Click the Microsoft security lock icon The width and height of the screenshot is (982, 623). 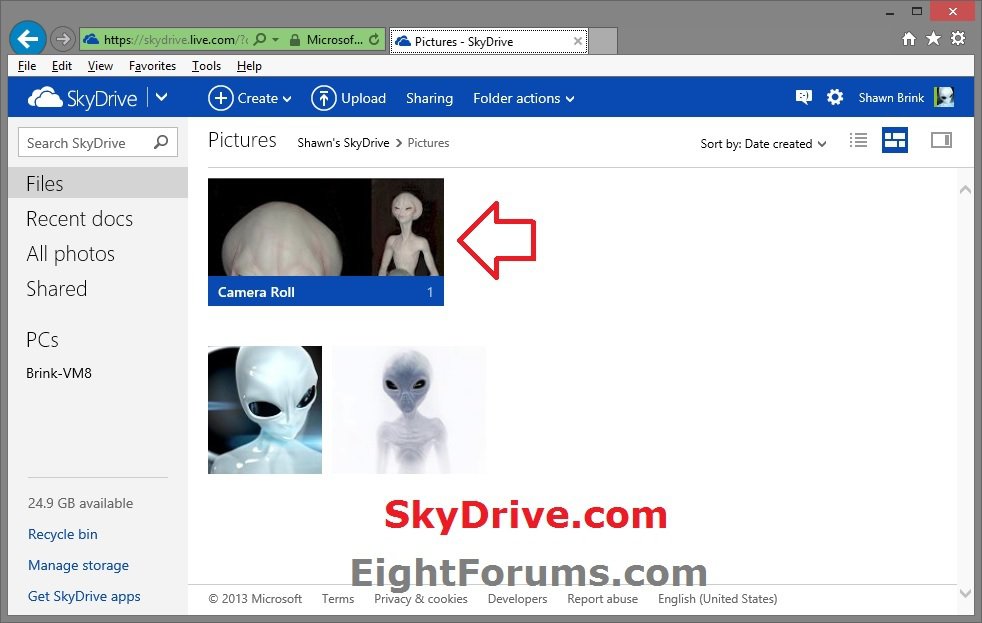(295, 40)
